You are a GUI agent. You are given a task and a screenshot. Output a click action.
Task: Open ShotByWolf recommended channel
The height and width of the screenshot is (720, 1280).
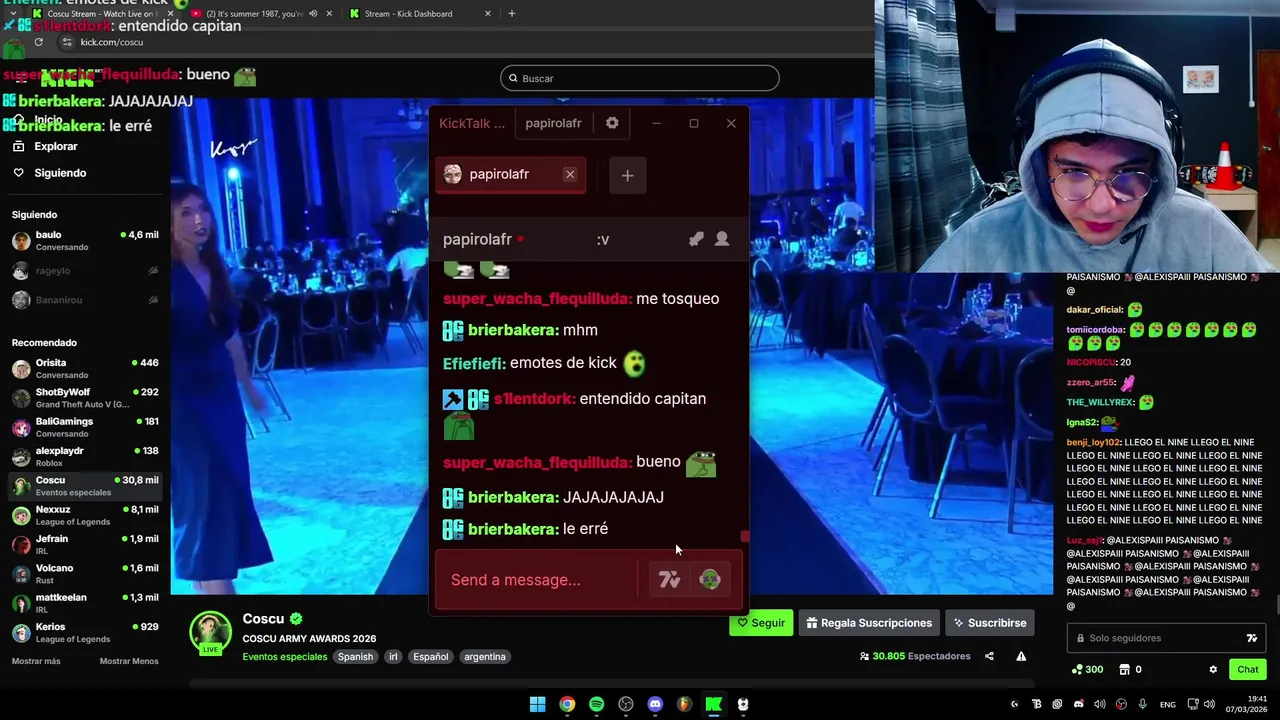click(85, 398)
